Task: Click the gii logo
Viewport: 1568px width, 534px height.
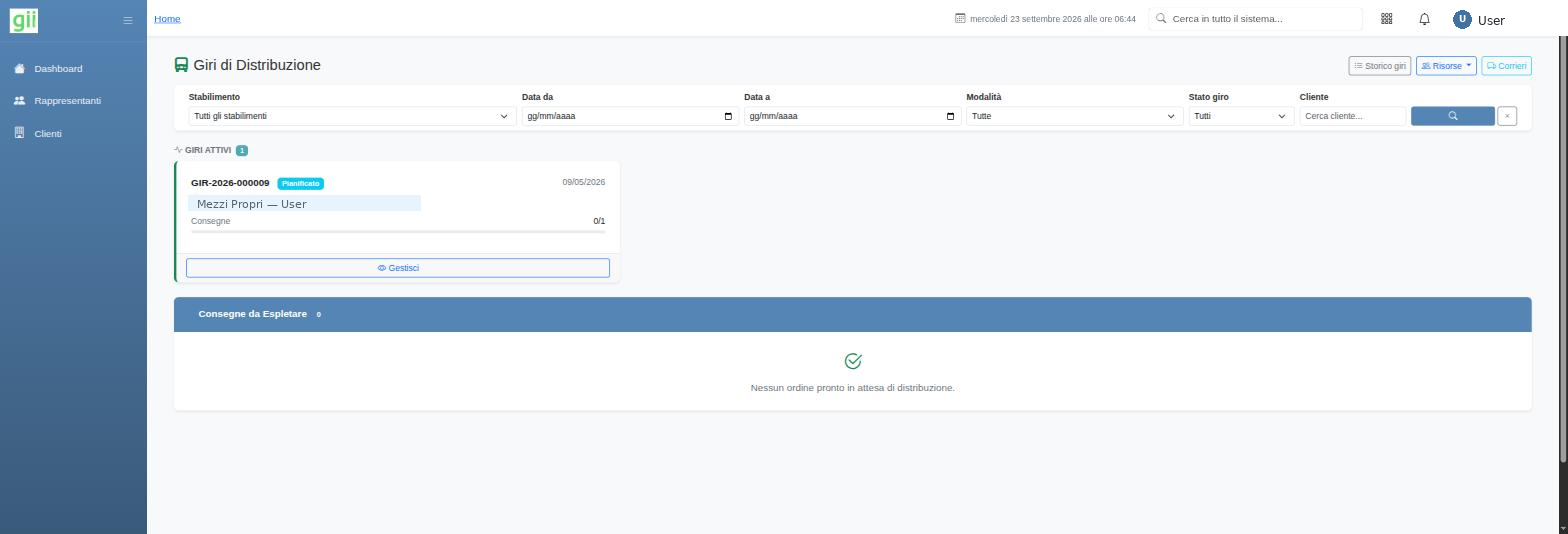Action: [x=24, y=19]
